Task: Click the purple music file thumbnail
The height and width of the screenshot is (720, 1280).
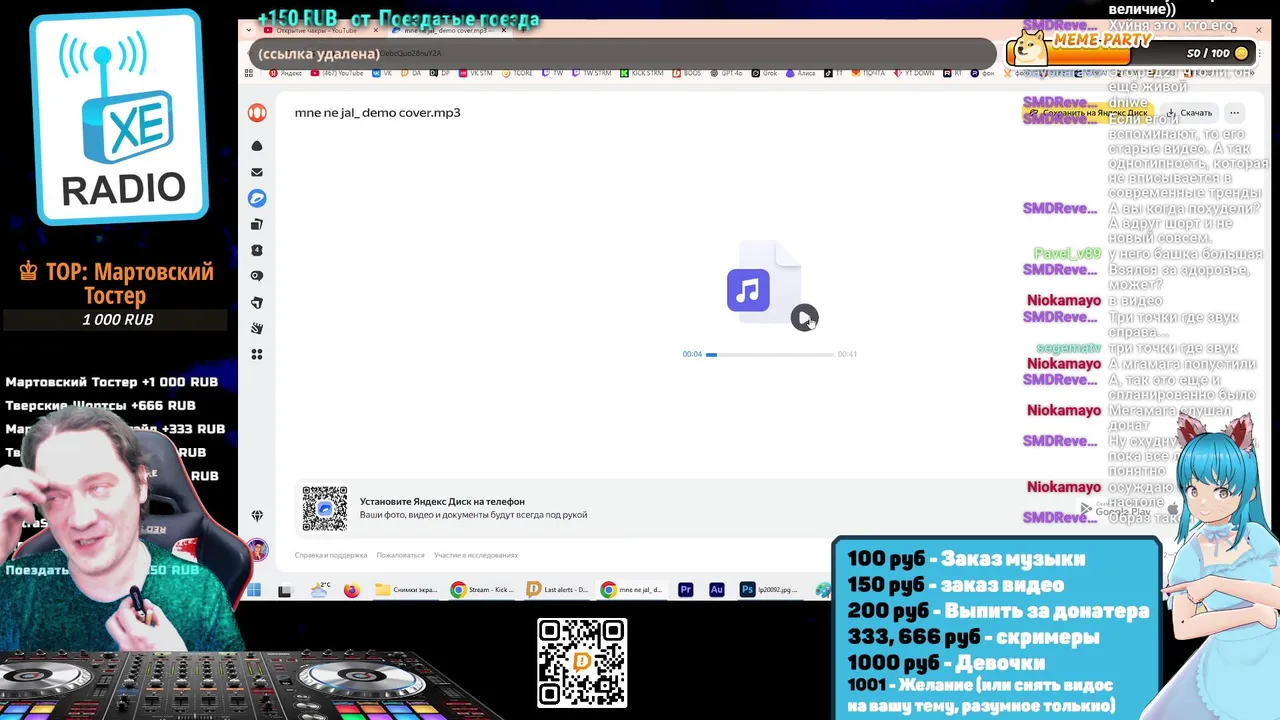Action: (749, 290)
